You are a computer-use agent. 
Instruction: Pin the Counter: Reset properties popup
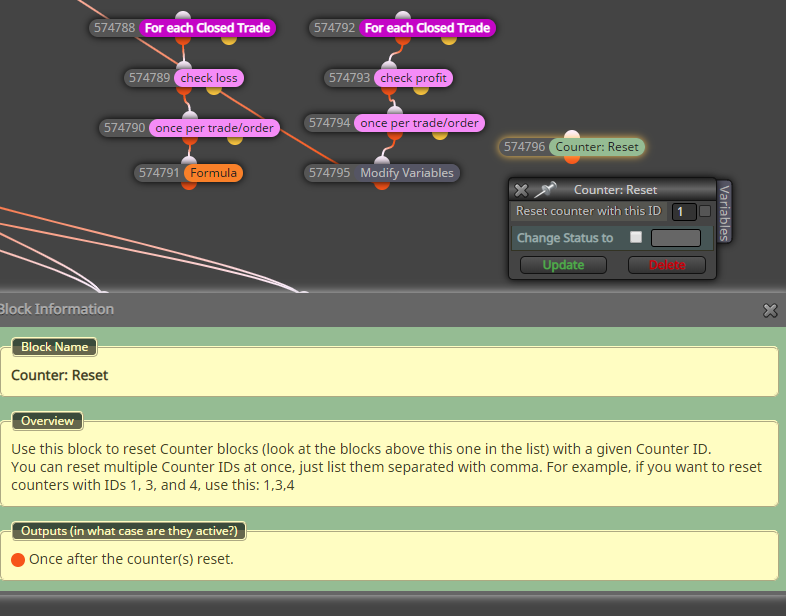(545, 190)
